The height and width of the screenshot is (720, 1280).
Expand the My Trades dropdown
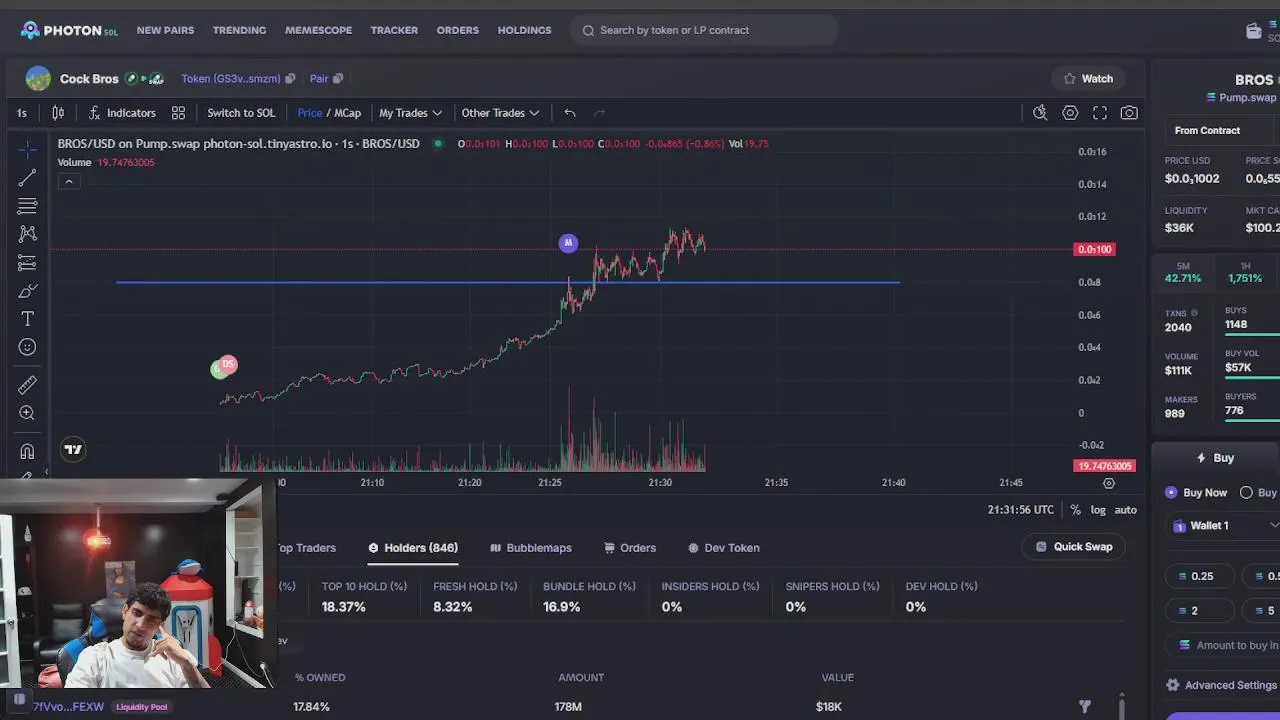(410, 113)
